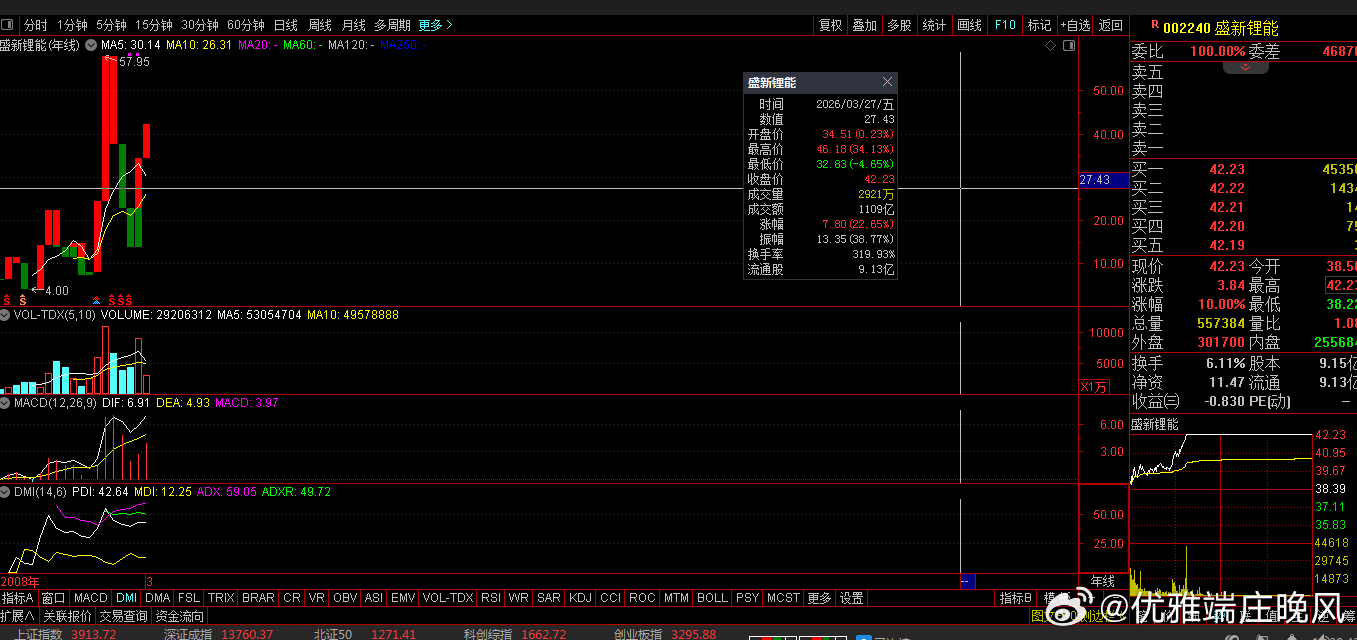The width and height of the screenshot is (1357, 640).
Task: Select the MTM indicator
Action: coord(677,598)
